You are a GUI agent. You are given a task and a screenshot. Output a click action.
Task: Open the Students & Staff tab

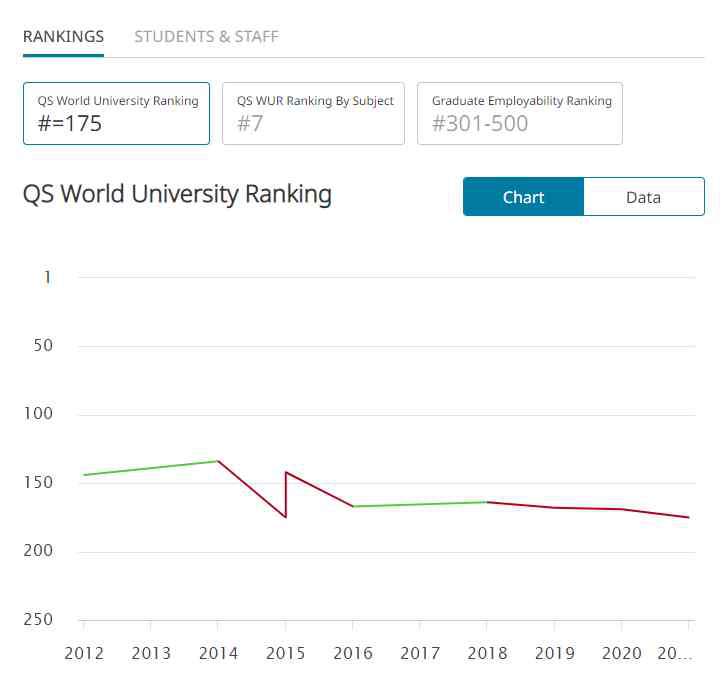pos(207,37)
